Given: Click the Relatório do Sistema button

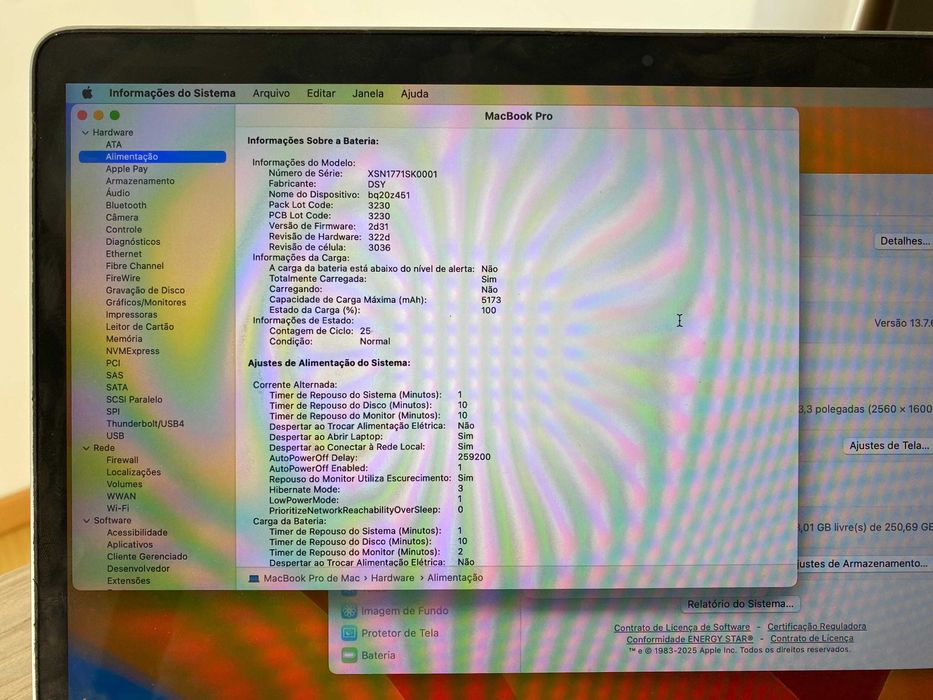Looking at the screenshot, I should point(741,604).
